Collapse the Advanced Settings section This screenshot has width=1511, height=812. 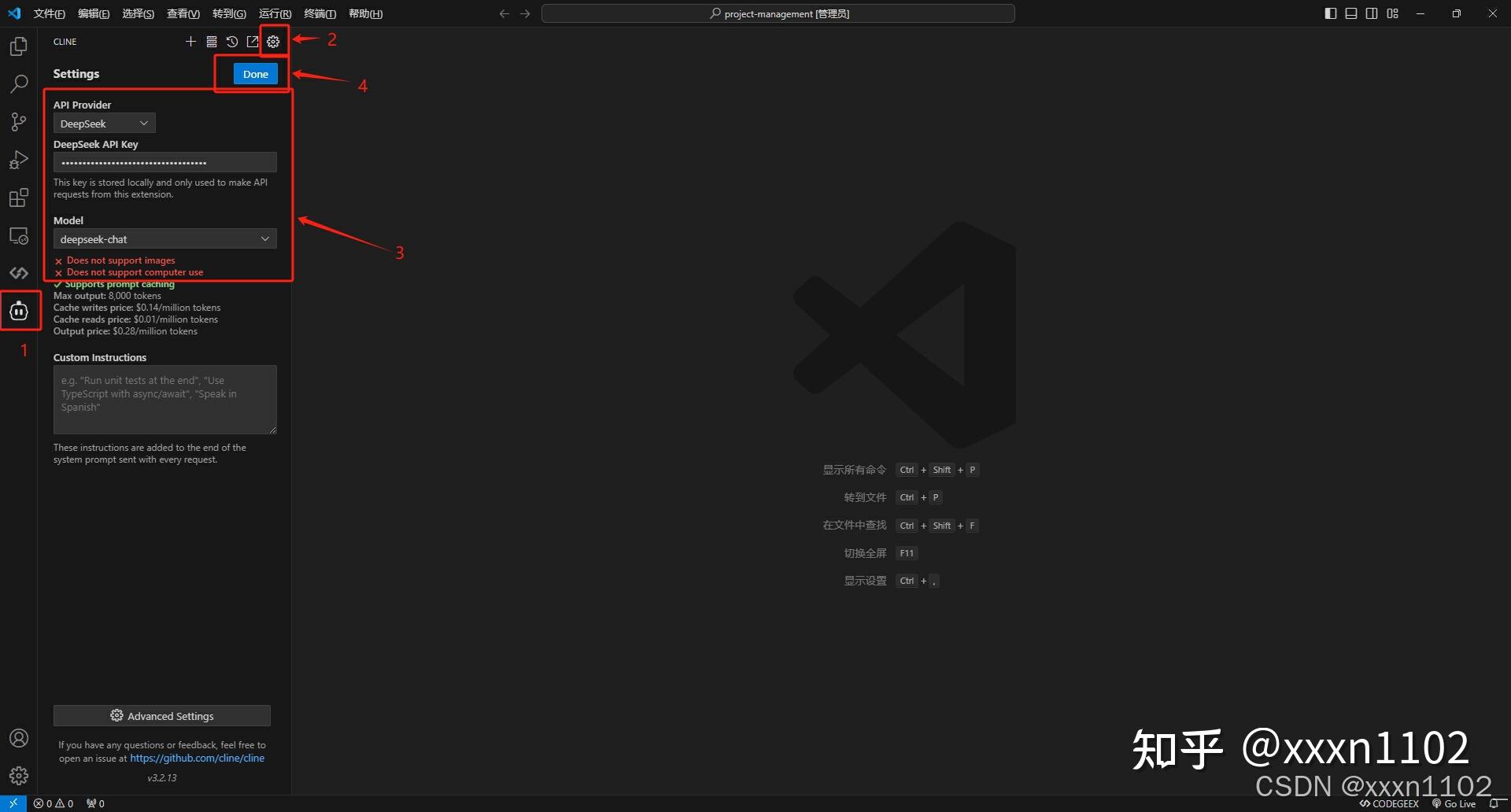point(161,715)
